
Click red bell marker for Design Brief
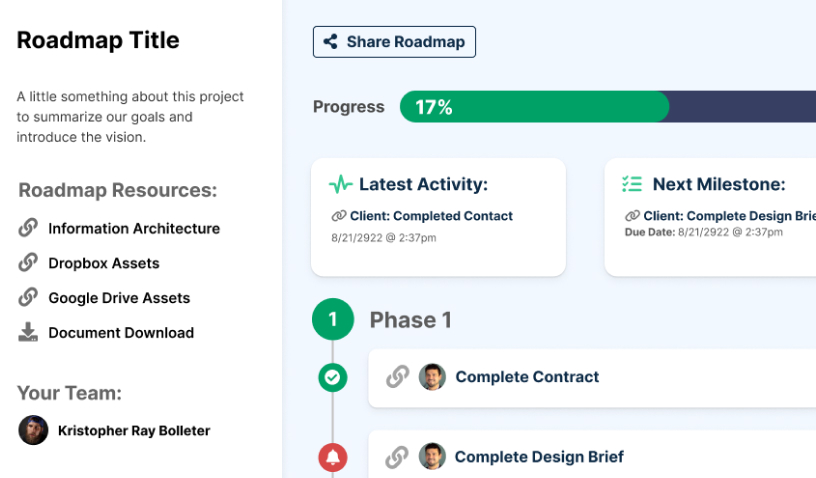point(333,457)
